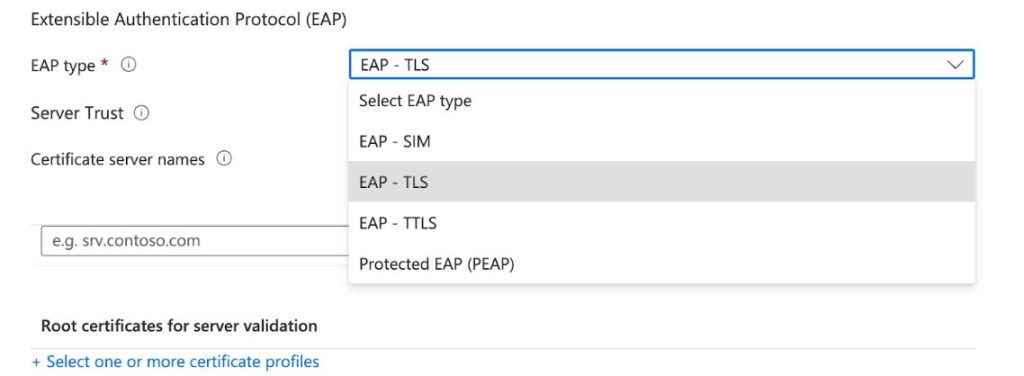The height and width of the screenshot is (376, 1024).
Task: Choose the Select EAP type placeholder option
Action: (x=662, y=101)
